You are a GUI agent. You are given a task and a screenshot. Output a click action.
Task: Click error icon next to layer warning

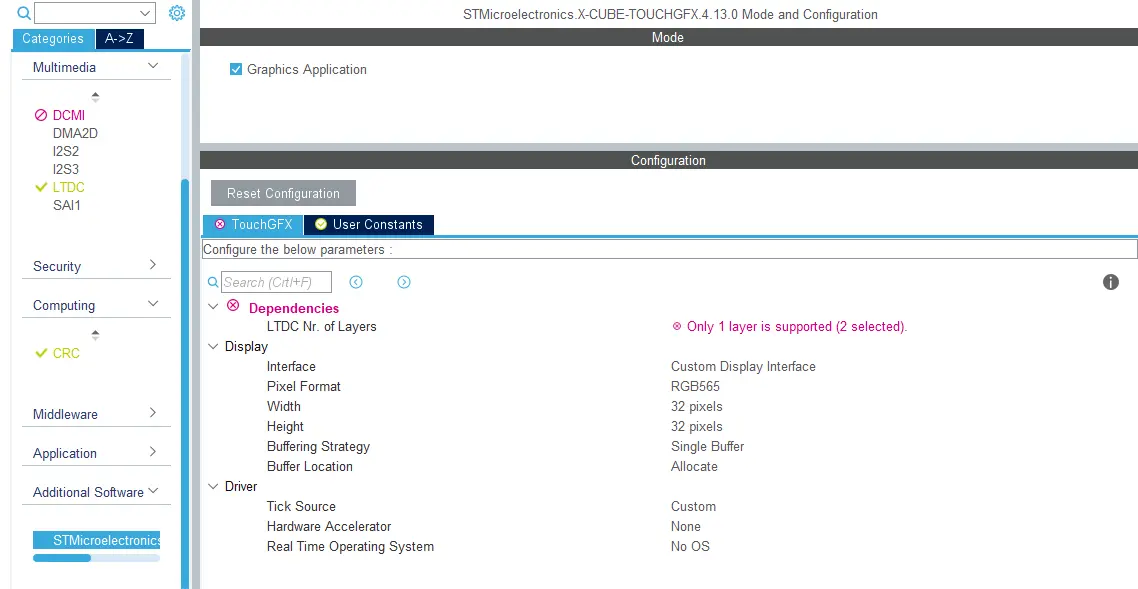click(676, 326)
